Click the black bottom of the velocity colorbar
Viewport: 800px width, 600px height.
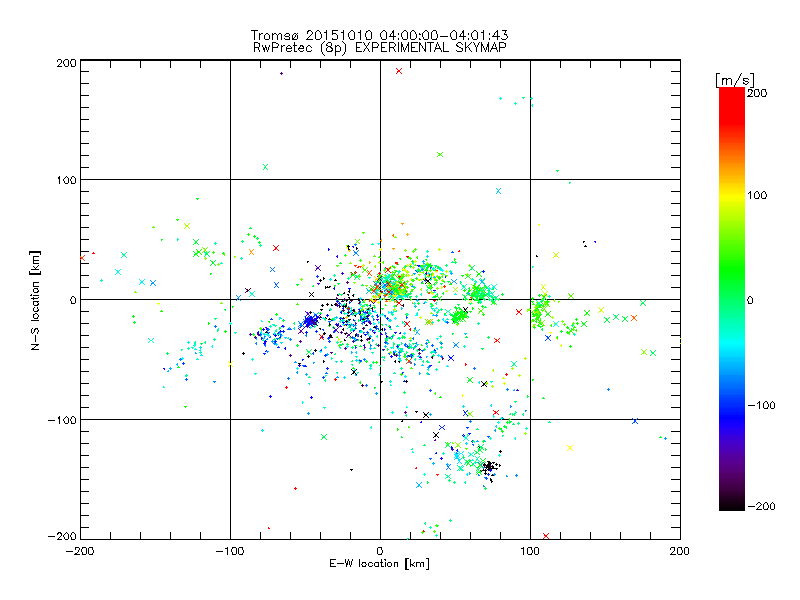pos(732,504)
